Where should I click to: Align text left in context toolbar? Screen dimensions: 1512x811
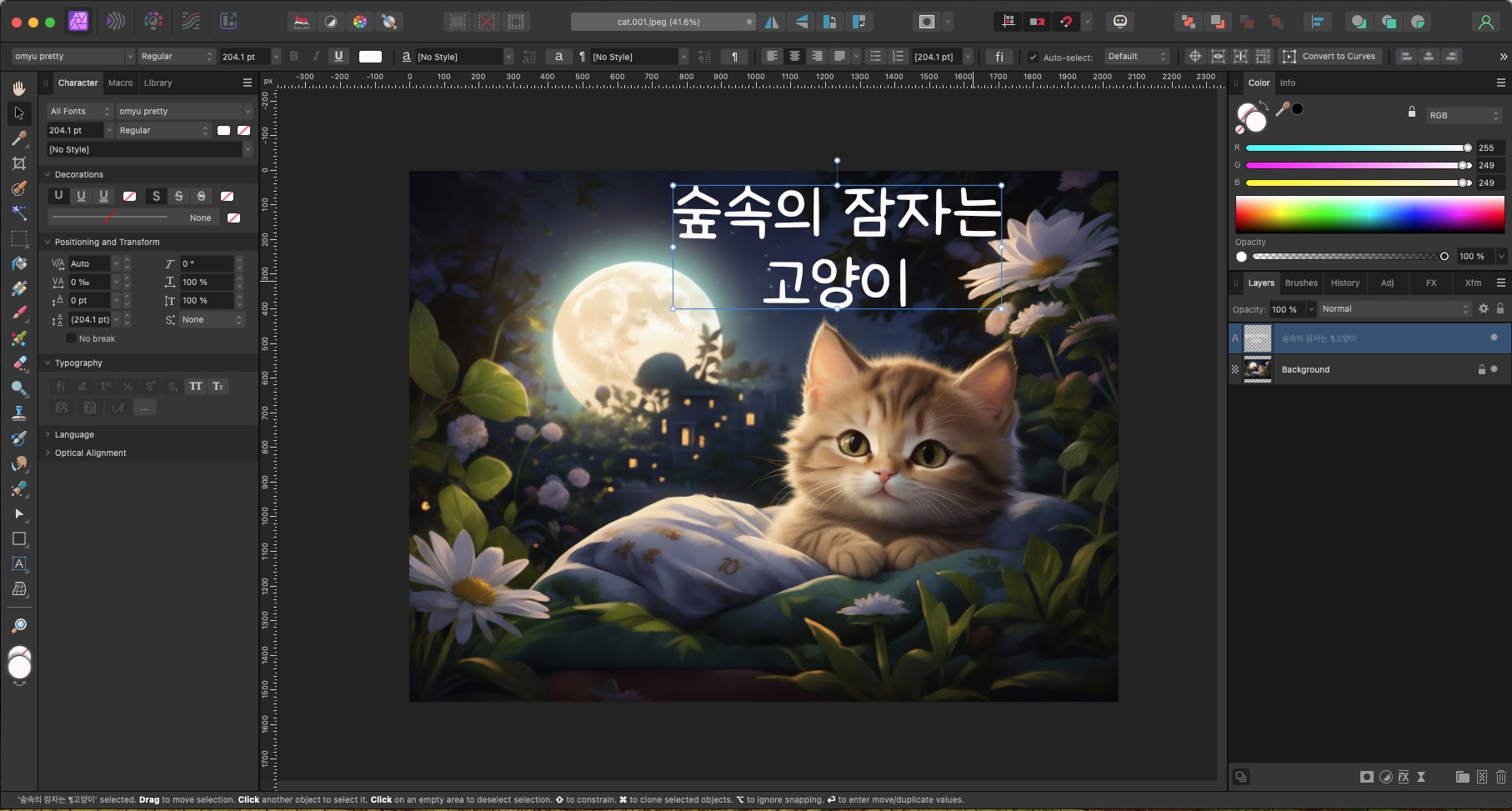tap(772, 57)
